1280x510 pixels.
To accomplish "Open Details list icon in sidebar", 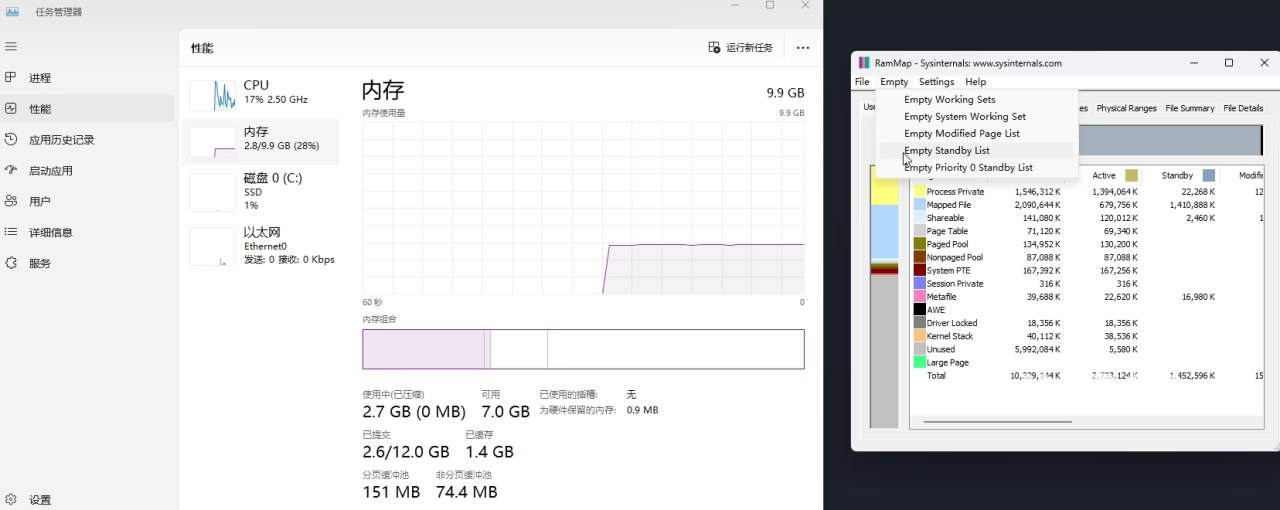I will (x=11, y=232).
